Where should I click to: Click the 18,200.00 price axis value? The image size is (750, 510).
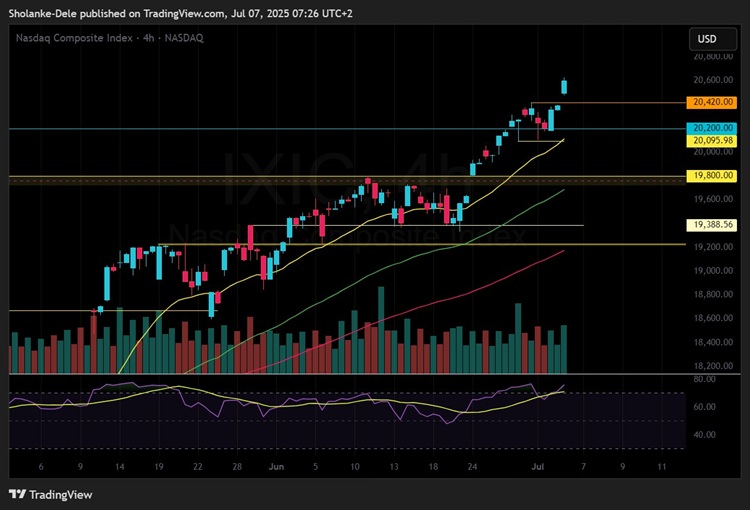tap(713, 366)
